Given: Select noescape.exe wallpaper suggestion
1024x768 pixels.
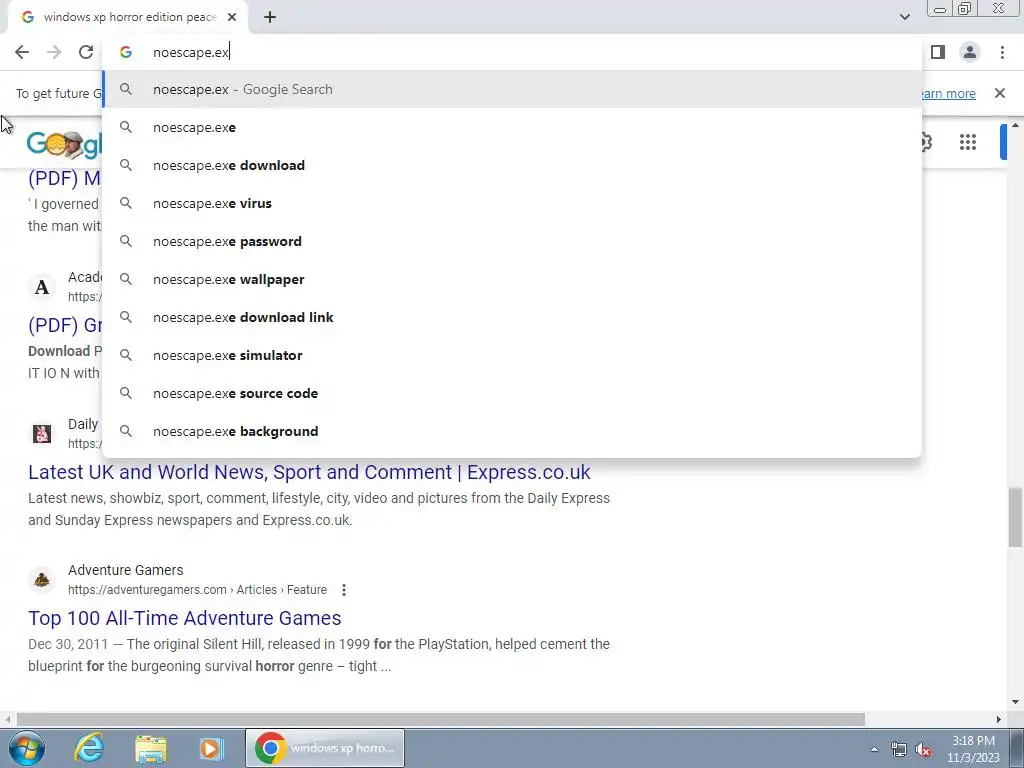Looking at the screenshot, I should tap(513, 279).
